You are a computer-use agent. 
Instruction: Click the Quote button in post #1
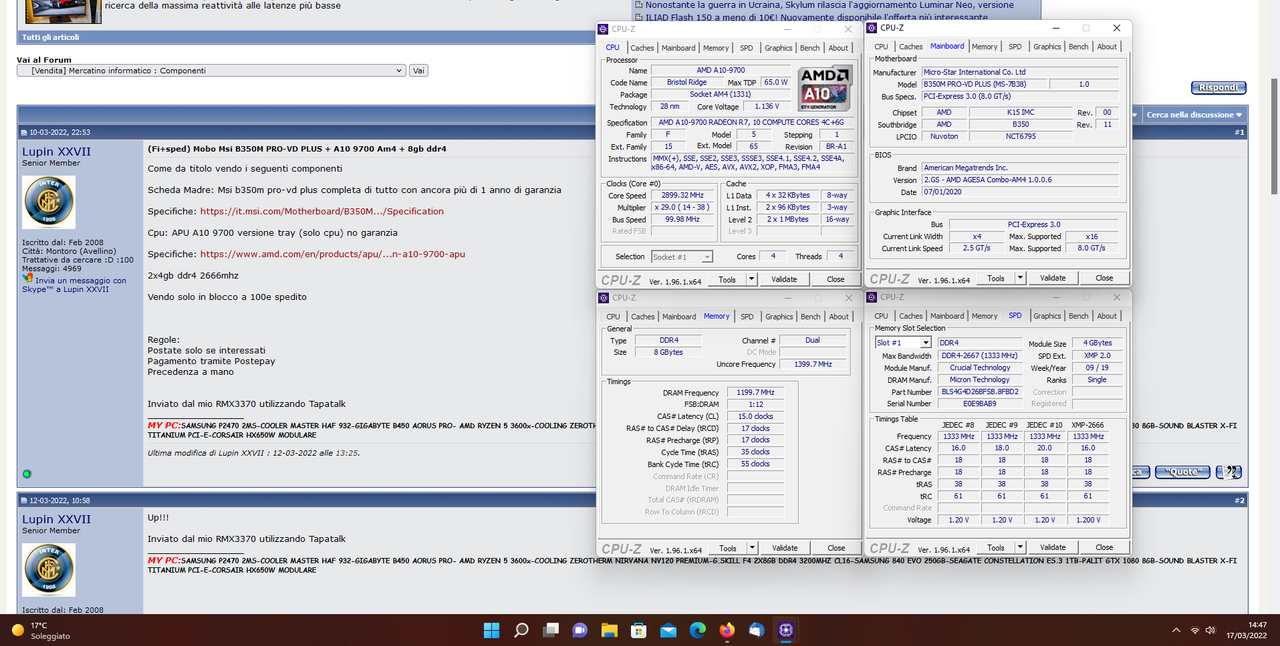(1182, 472)
